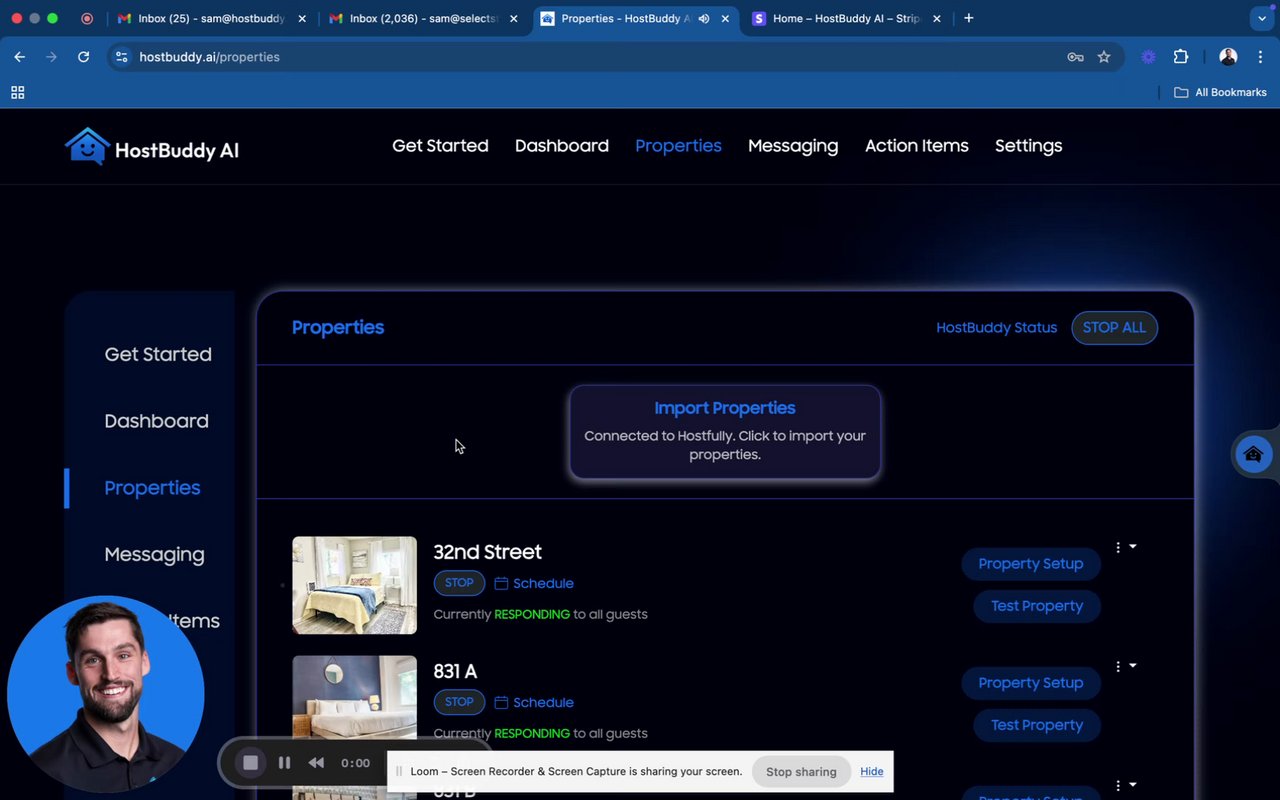Click the 32nd Street bedroom thumbnail
1280x800 pixels.
354,585
